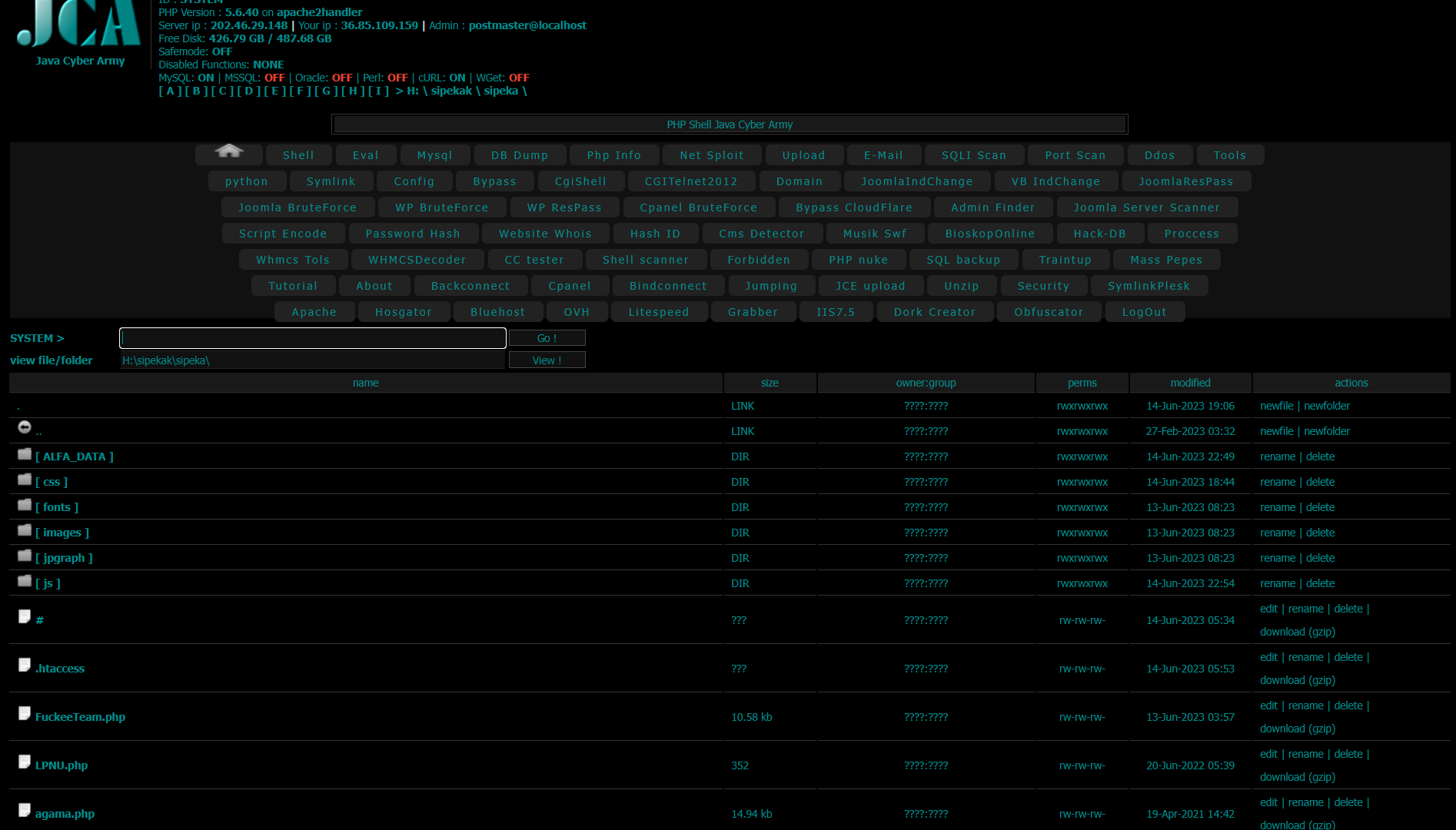Click rename for the css folder

(1278, 482)
